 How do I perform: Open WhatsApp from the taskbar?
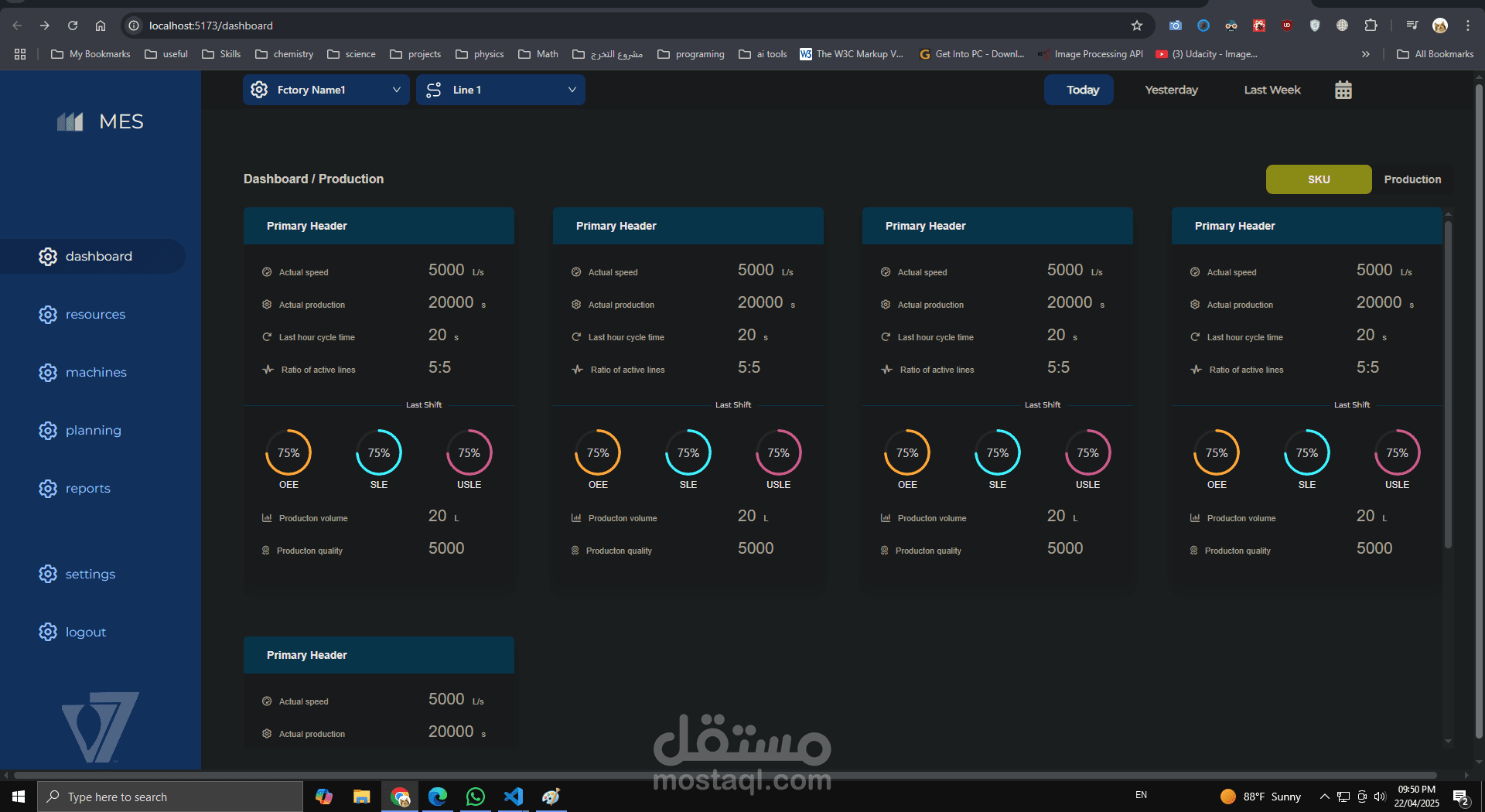pyautogui.click(x=476, y=797)
